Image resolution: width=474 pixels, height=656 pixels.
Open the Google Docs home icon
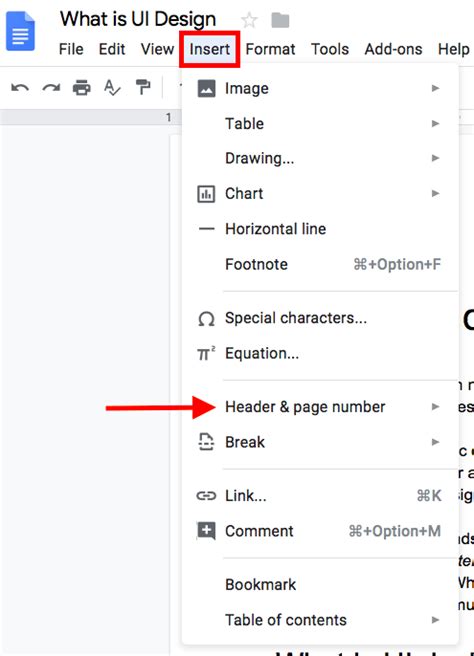click(20, 31)
